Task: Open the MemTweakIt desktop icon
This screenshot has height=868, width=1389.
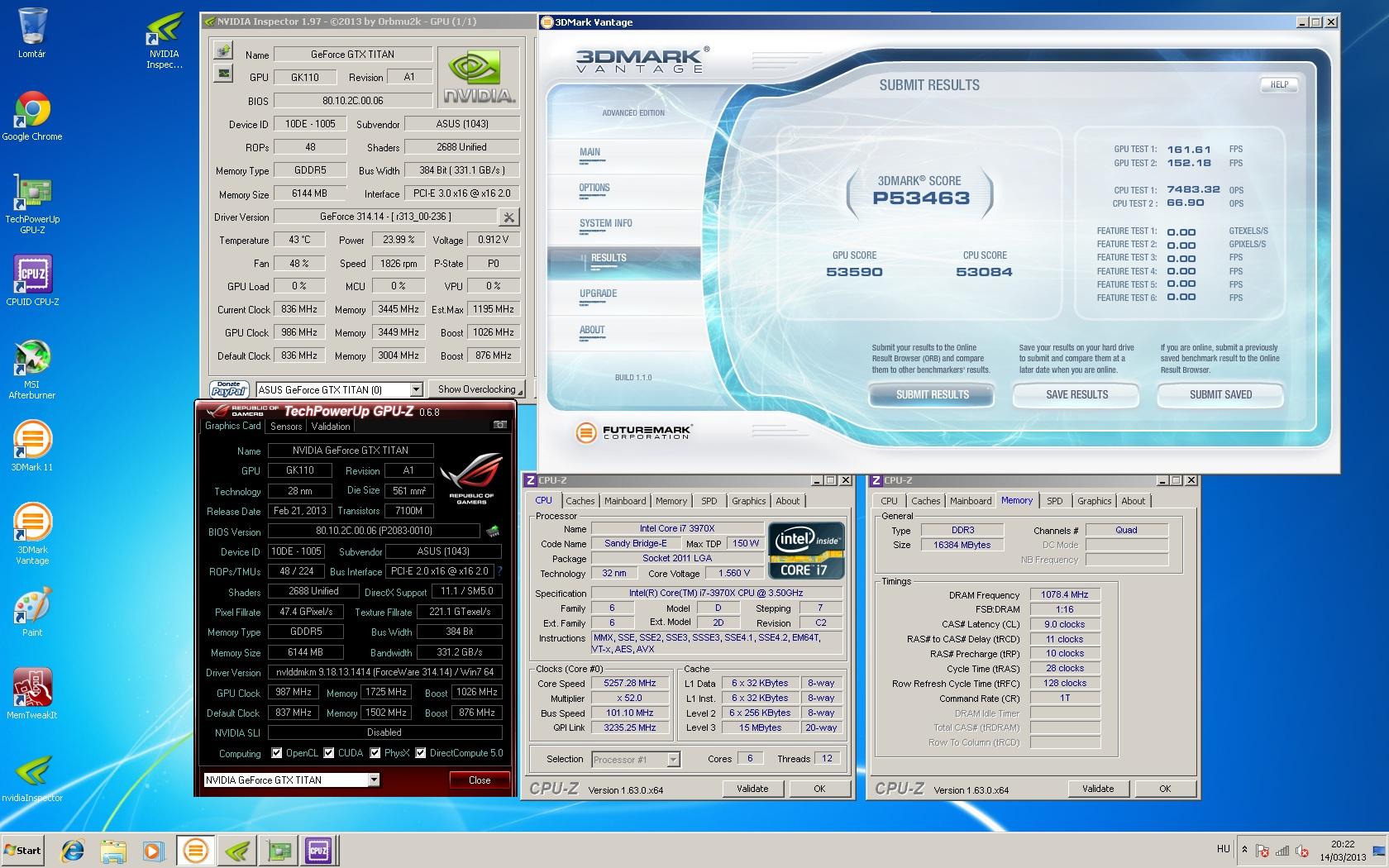Action: pyautogui.click(x=31, y=694)
